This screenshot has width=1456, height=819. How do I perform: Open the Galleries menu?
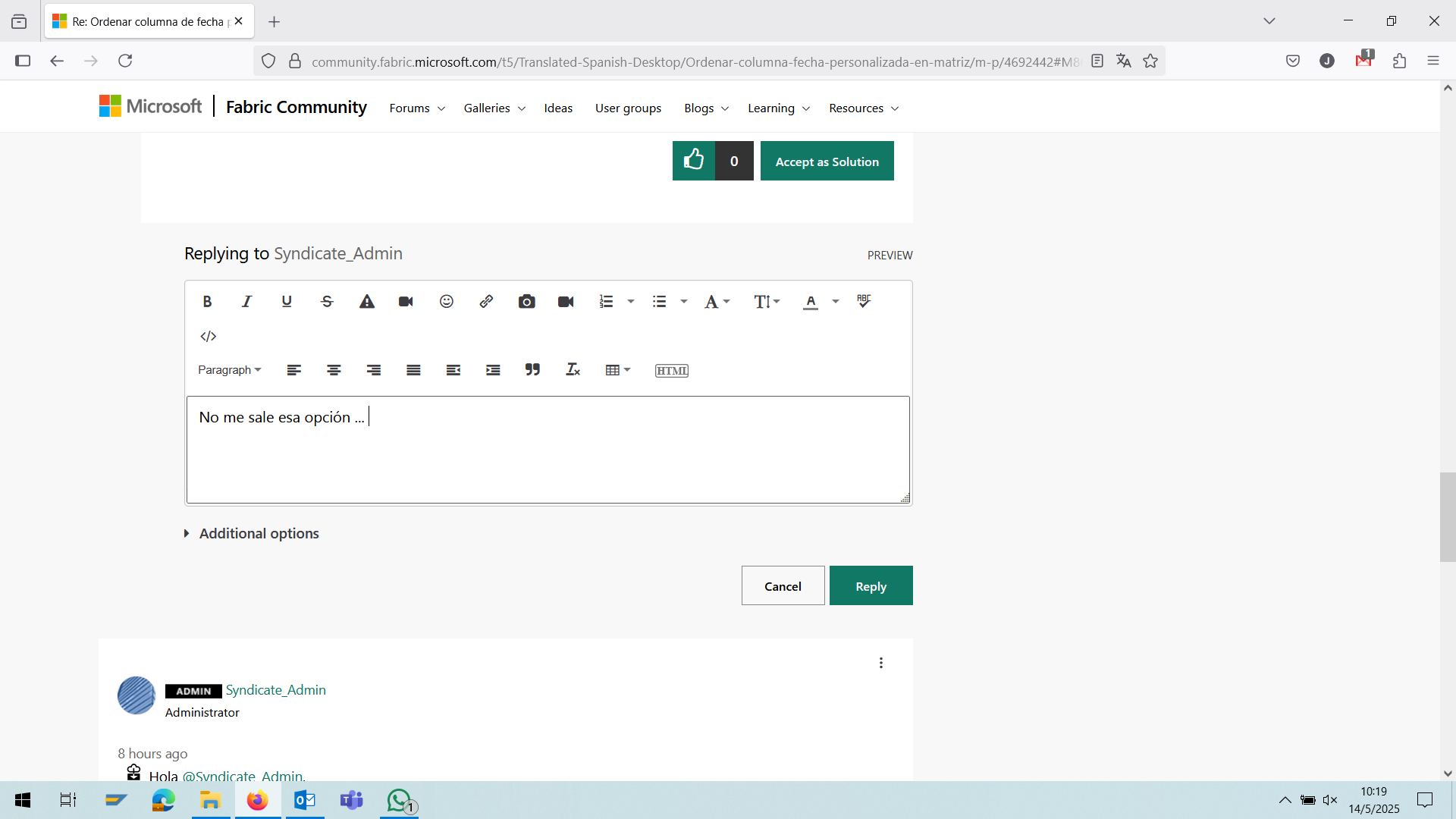[494, 108]
